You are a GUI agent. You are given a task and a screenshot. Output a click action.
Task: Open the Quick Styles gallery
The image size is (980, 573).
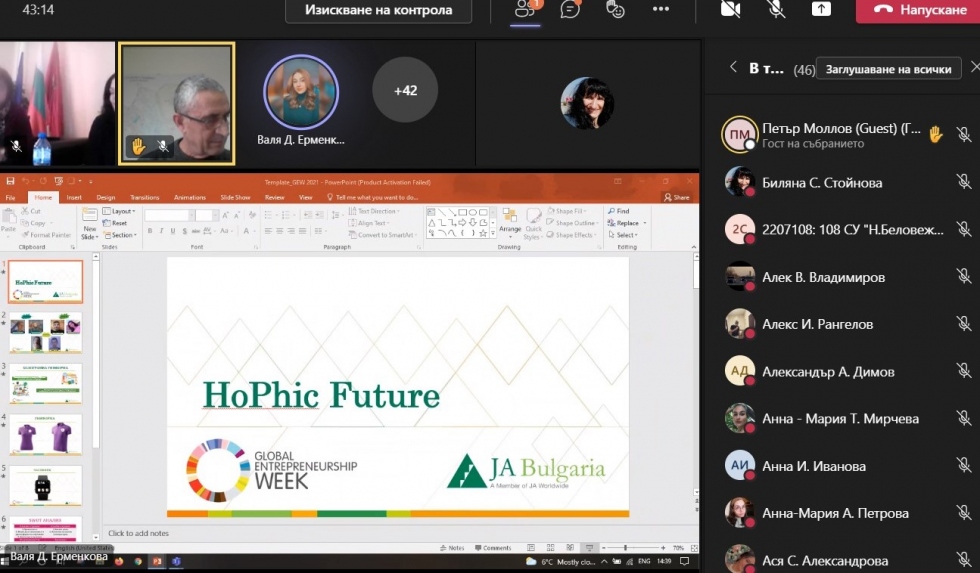tap(532, 224)
